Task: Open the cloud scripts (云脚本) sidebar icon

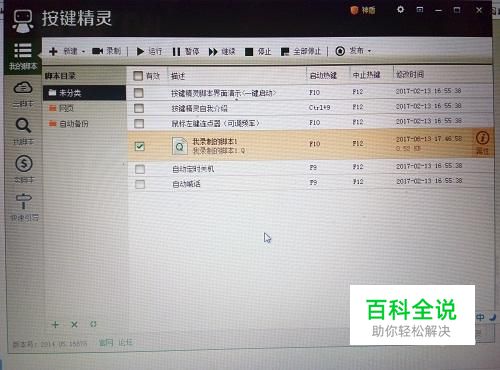Action: (x=23, y=88)
